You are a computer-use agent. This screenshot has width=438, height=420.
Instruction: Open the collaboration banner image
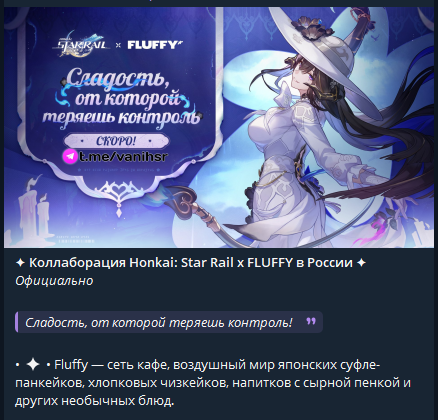(219, 127)
